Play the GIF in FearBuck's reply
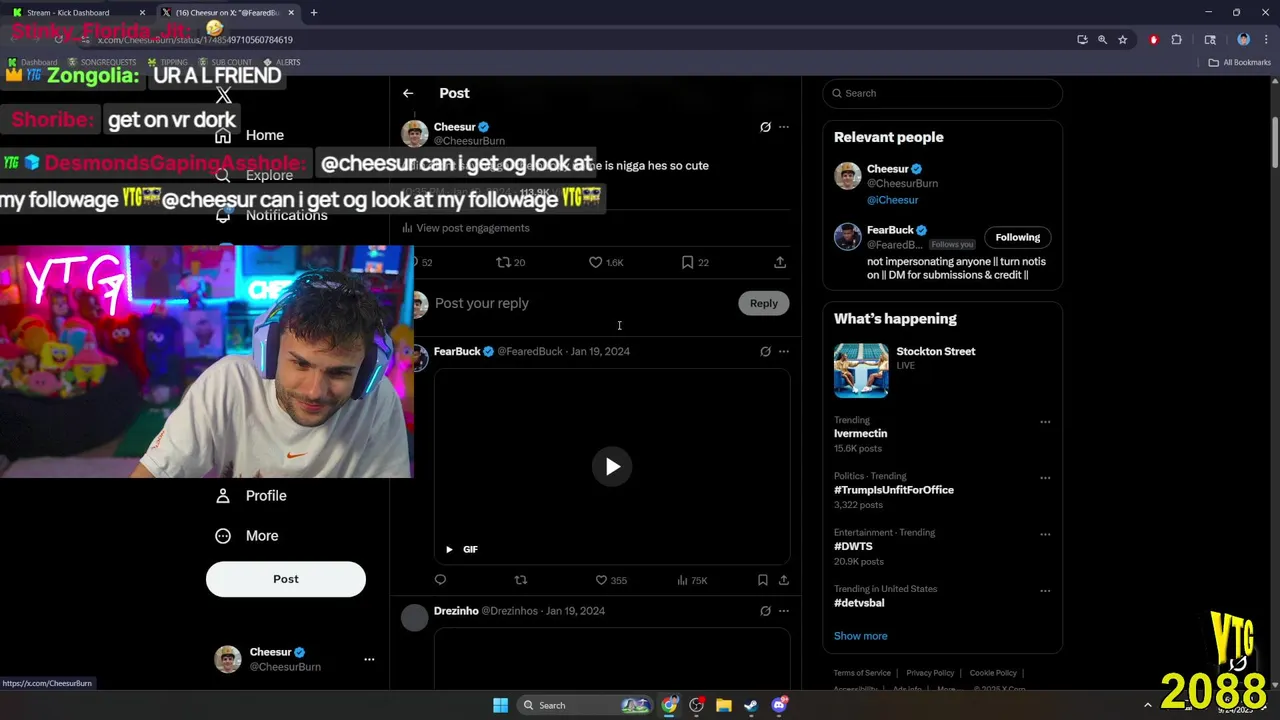The image size is (1280, 720). coord(612,467)
